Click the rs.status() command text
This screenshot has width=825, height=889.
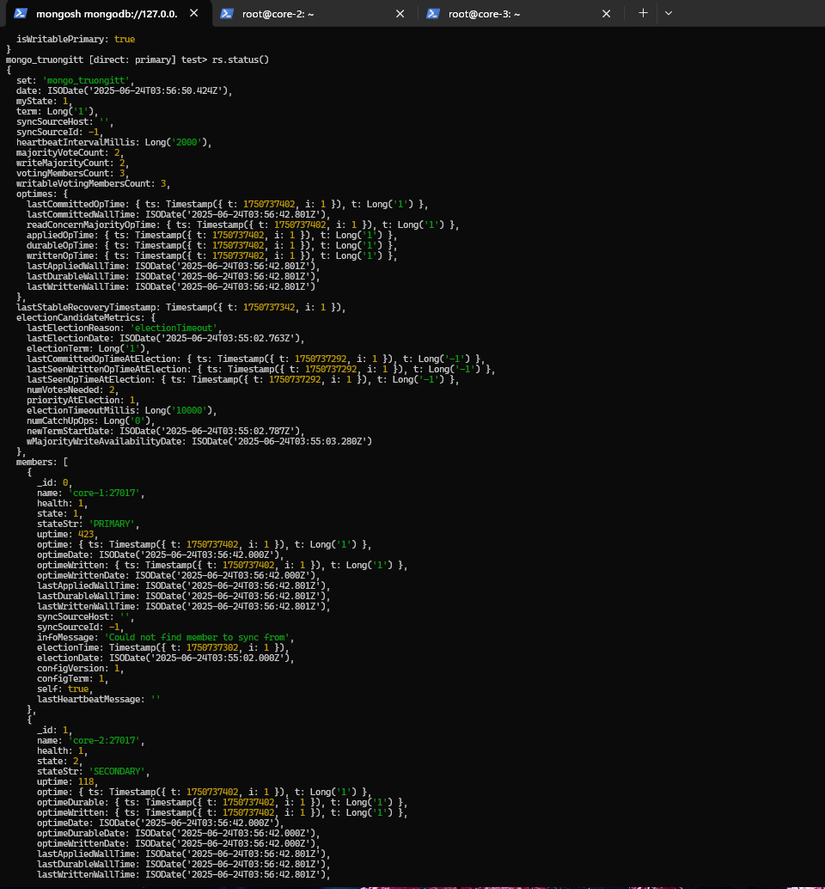pos(240,60)
